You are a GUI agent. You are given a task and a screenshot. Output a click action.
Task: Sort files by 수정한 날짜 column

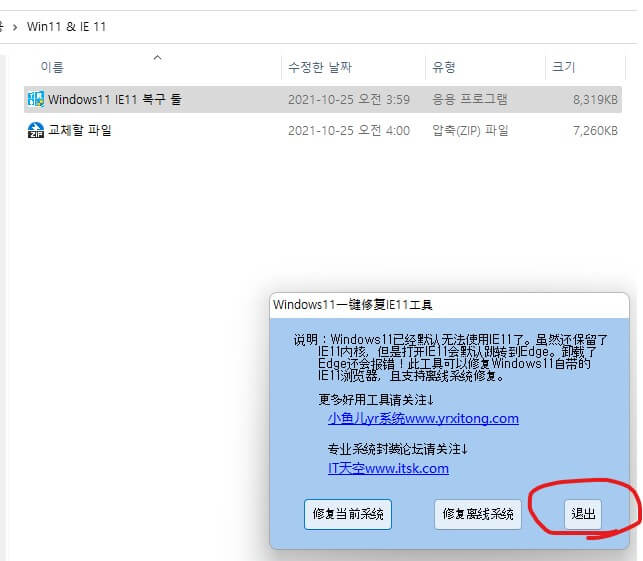(319, 67)
